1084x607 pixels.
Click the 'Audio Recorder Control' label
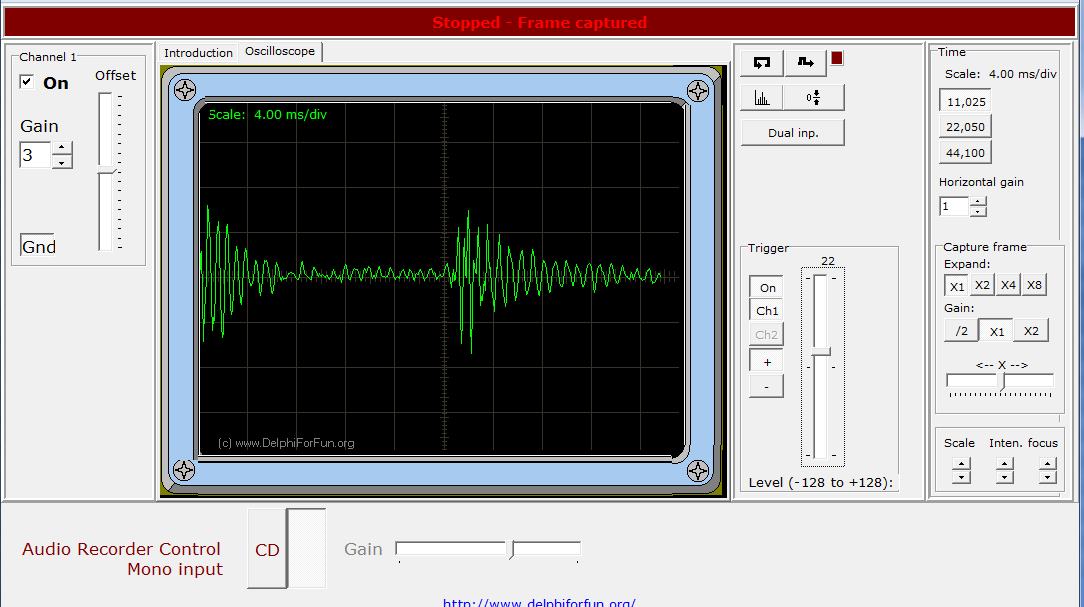click(122, 549)
